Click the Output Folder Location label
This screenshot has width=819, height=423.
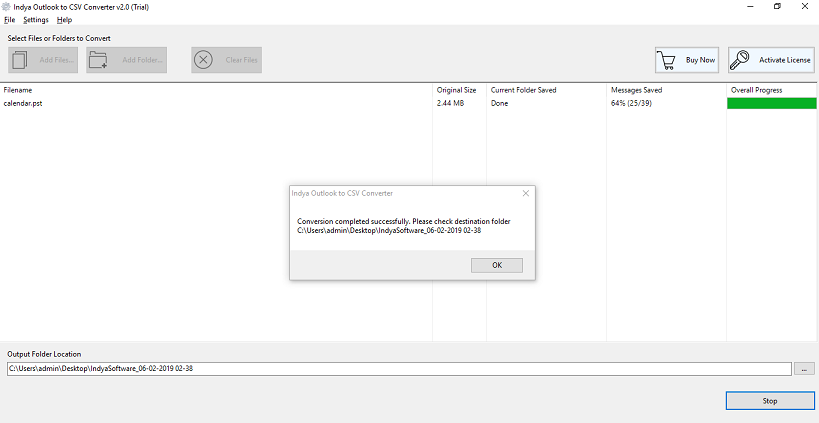coord(44,354)
